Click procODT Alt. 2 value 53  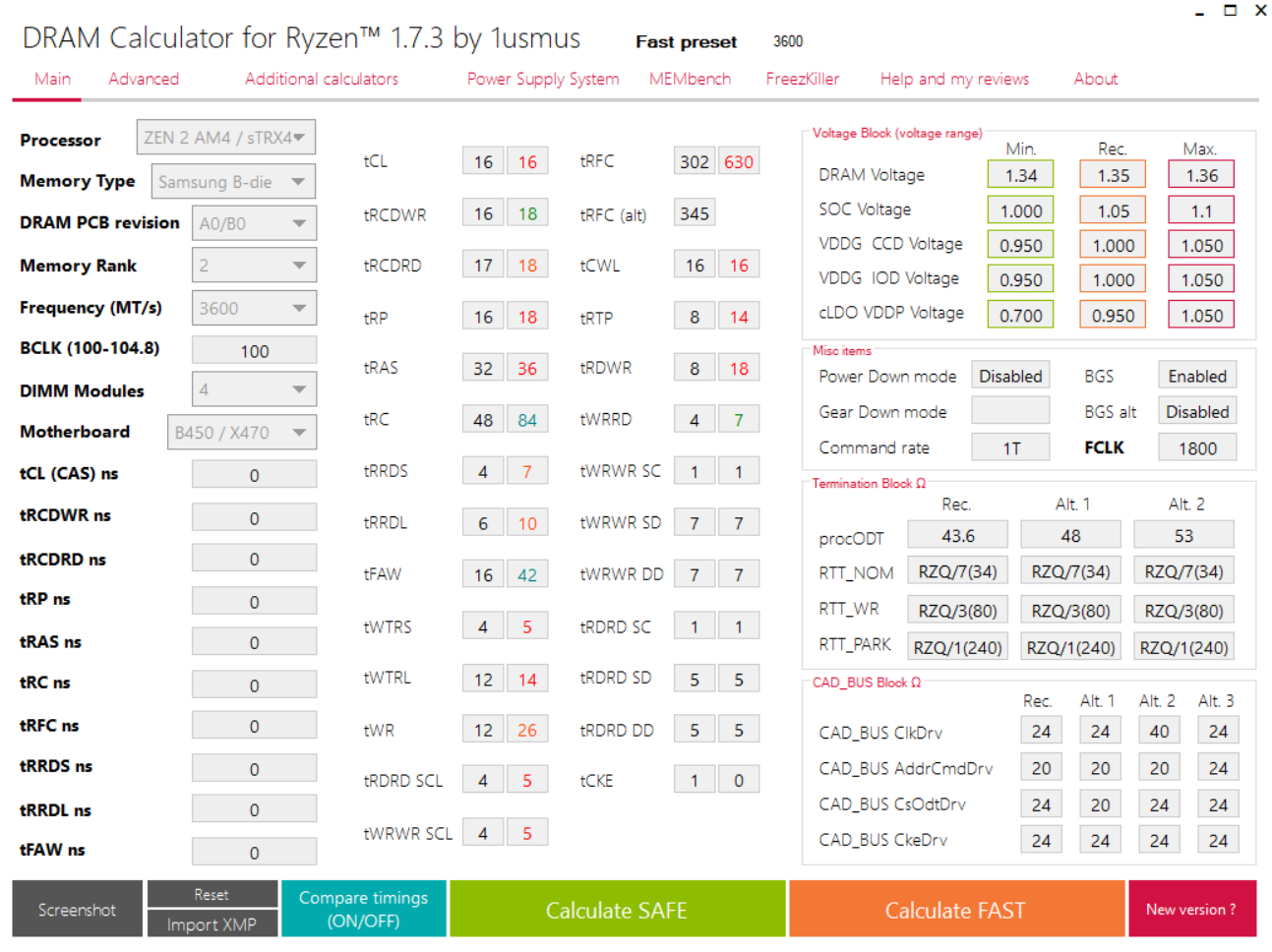pos(1183,535)
